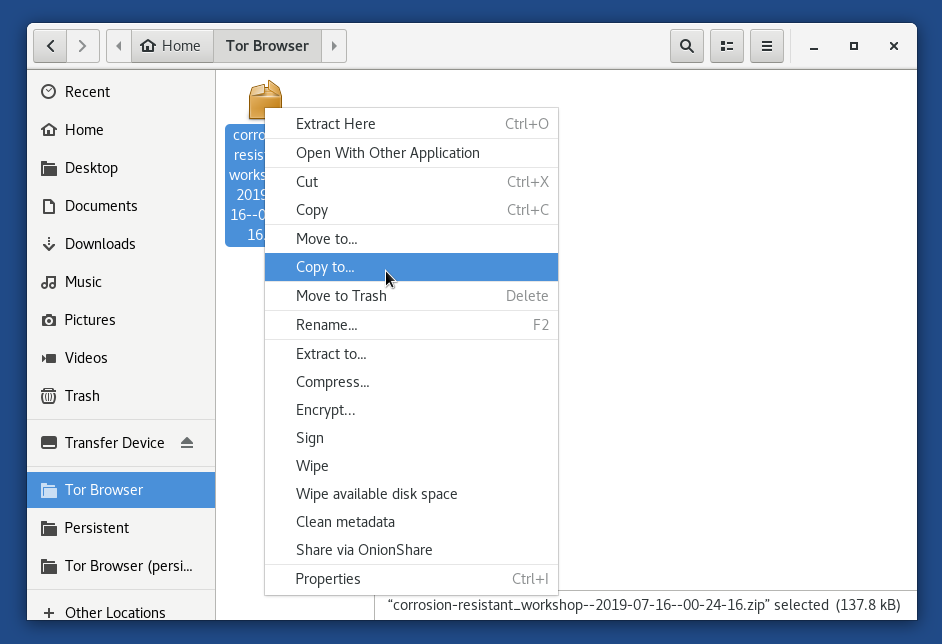Close the file manager window
Viewport: 942px width, 644px height.
894,46
